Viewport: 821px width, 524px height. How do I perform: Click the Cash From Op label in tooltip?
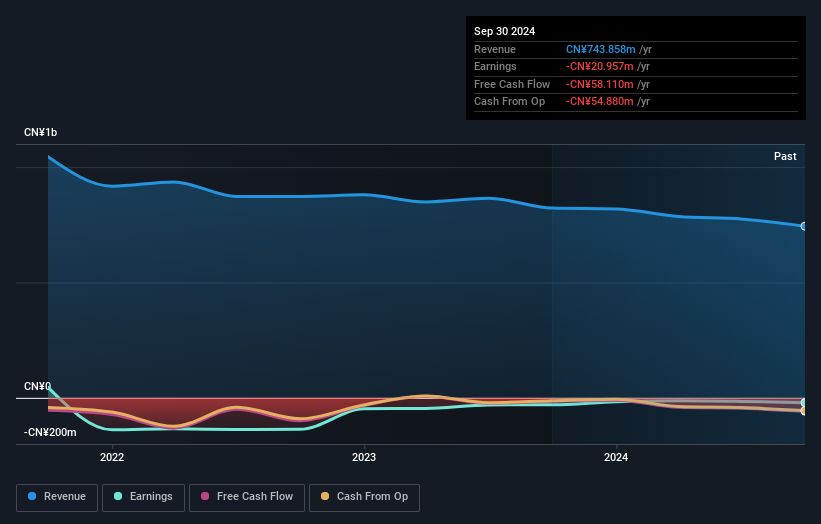(x=509, y=102)
